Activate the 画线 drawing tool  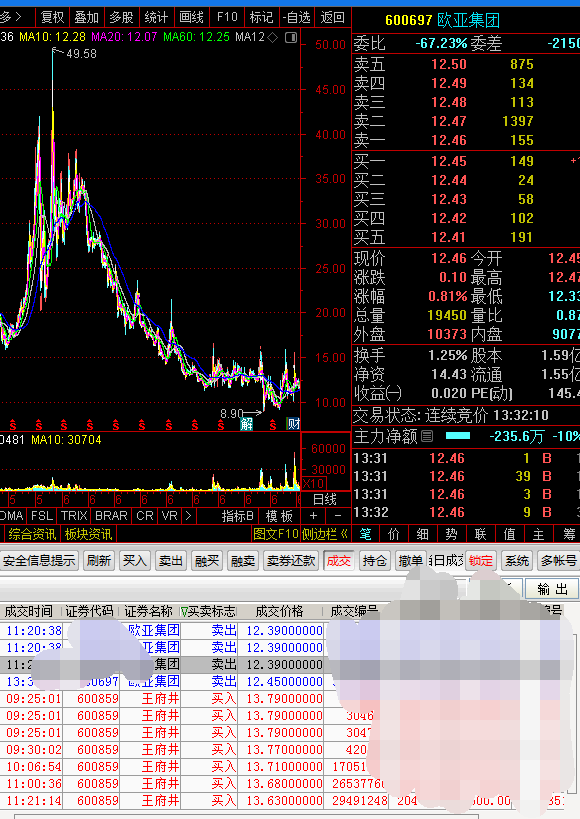coord(191,18)
